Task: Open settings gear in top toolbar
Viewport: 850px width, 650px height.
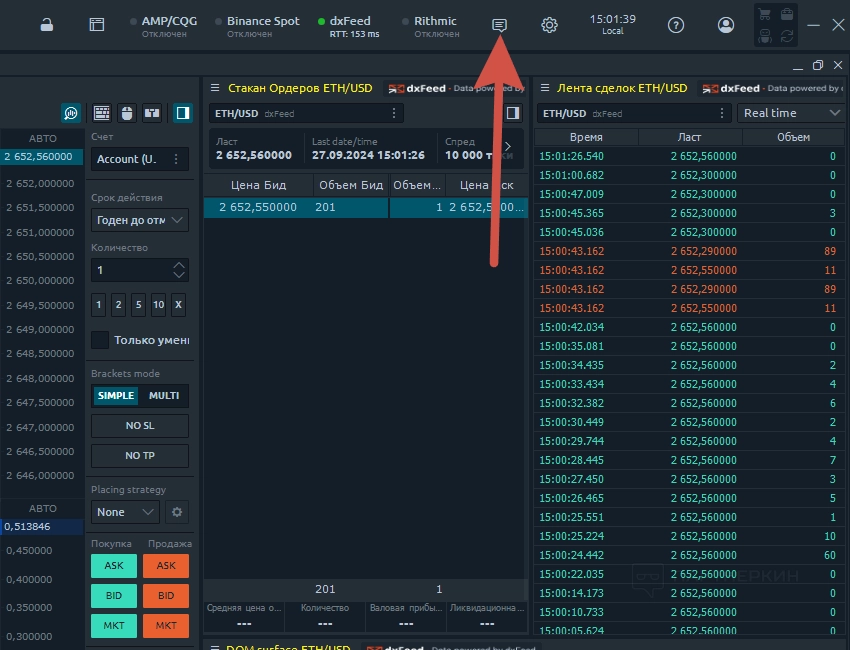Action: (549, 25)
